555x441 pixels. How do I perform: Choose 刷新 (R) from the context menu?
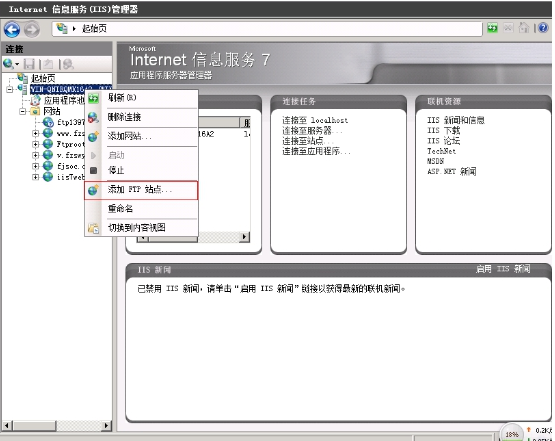coord(141,98)
